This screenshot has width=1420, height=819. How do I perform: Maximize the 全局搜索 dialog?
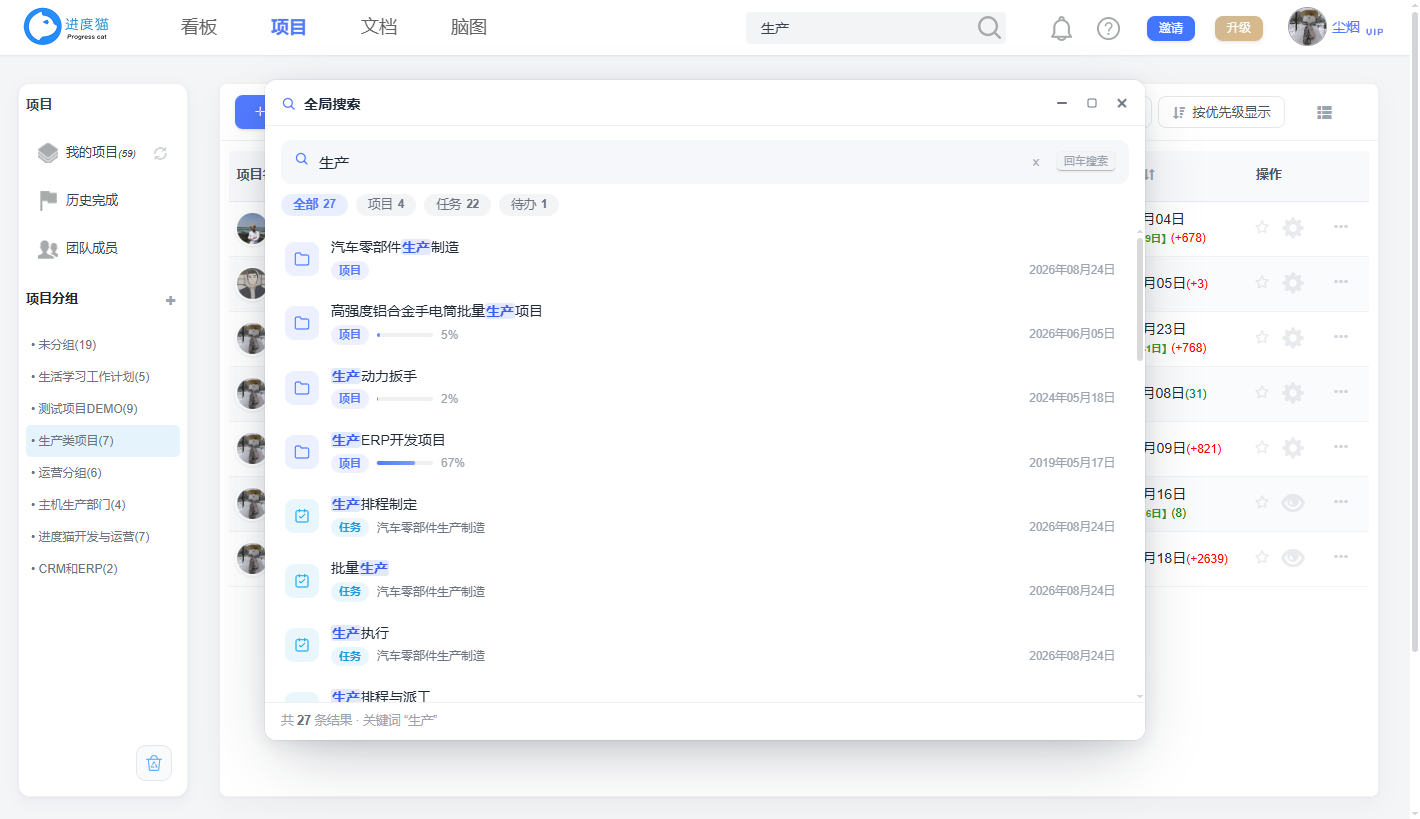(1092, 103)
